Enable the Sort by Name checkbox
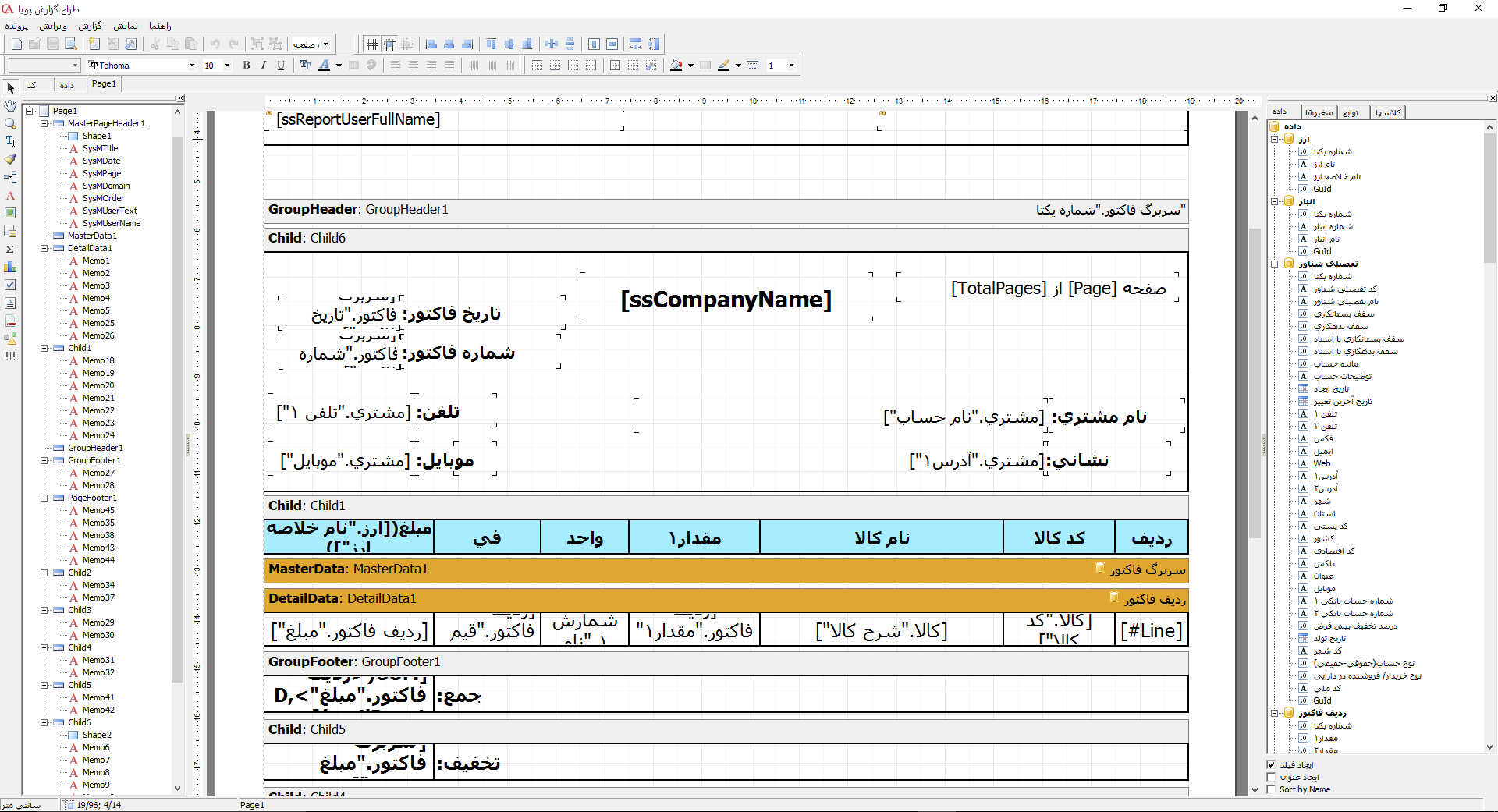 [1271, 789]
